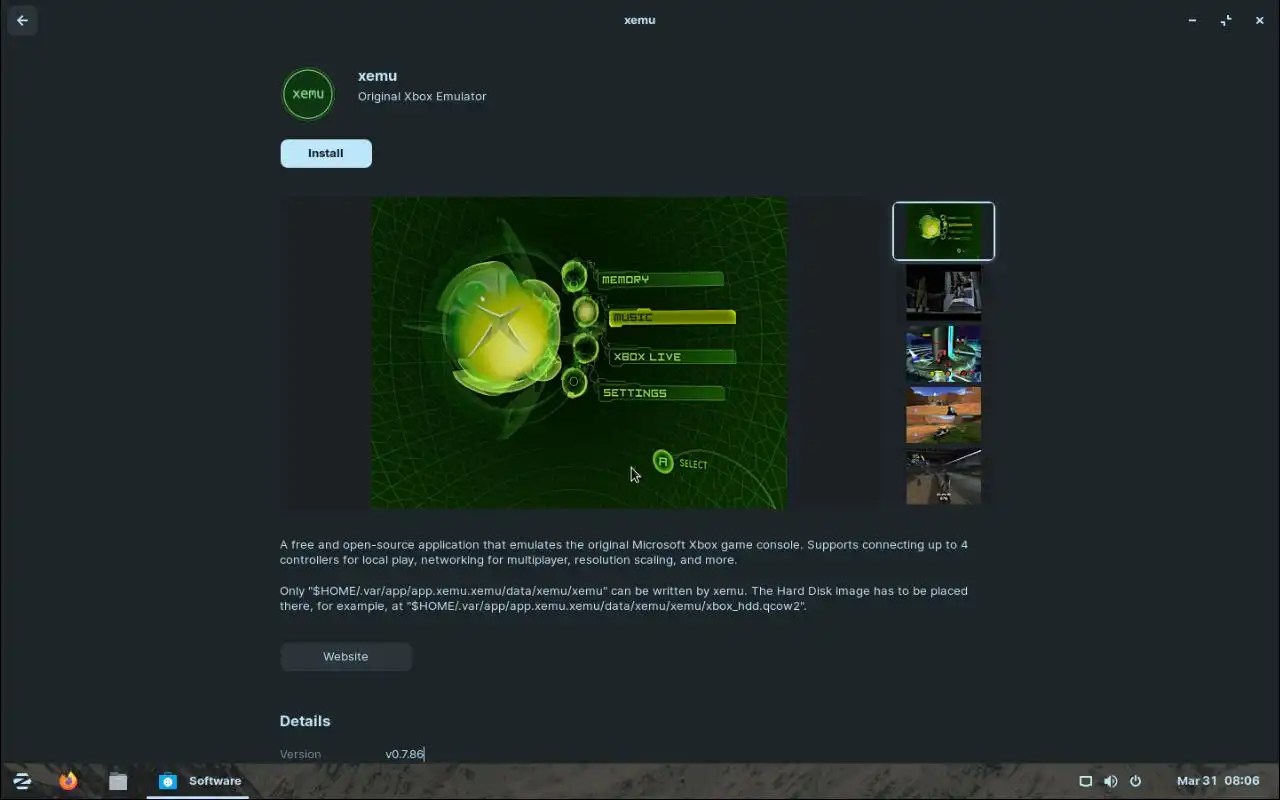1280x800 pixels.
Task: Click the xemu title text
Action: point(378,76)
